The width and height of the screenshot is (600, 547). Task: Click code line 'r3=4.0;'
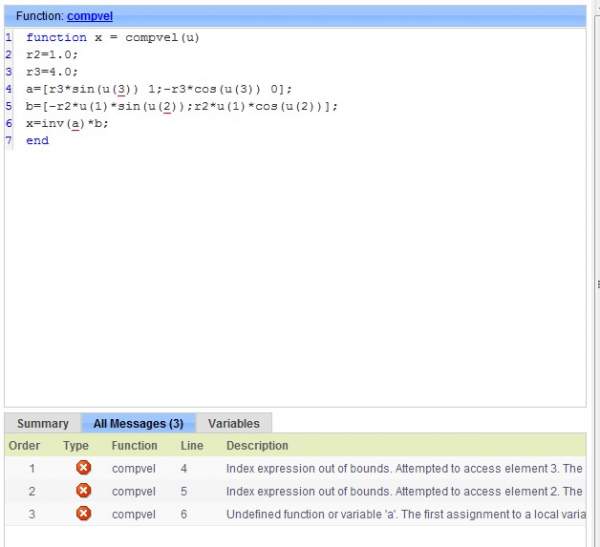[52, 72]
